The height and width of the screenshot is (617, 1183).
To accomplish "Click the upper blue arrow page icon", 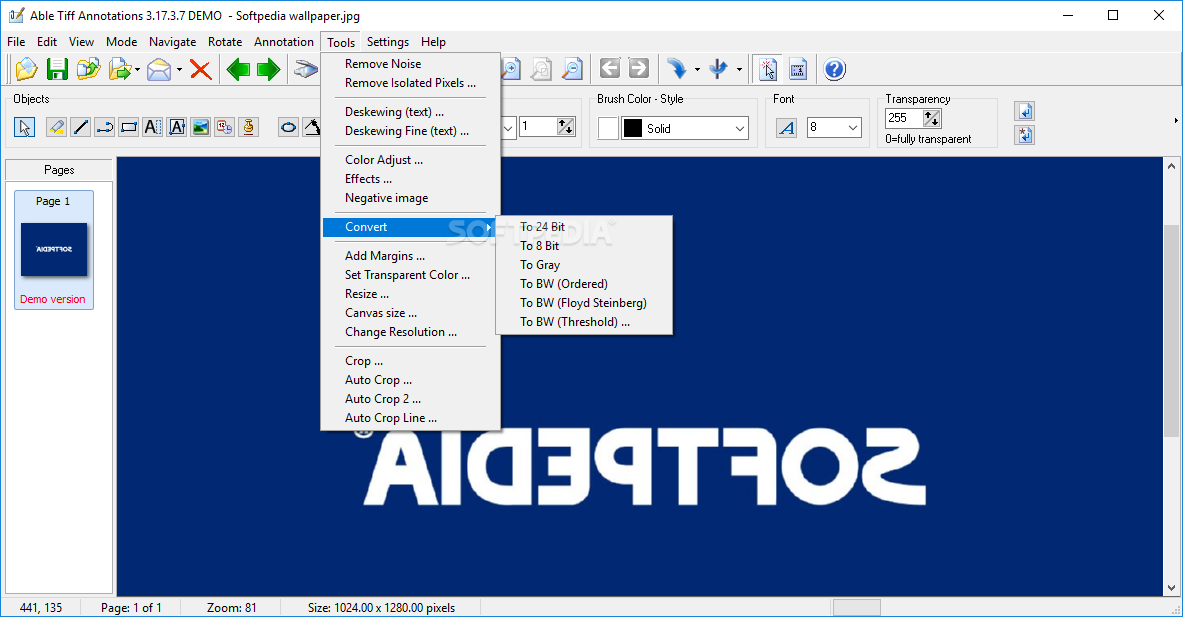I will (1025, 112).
